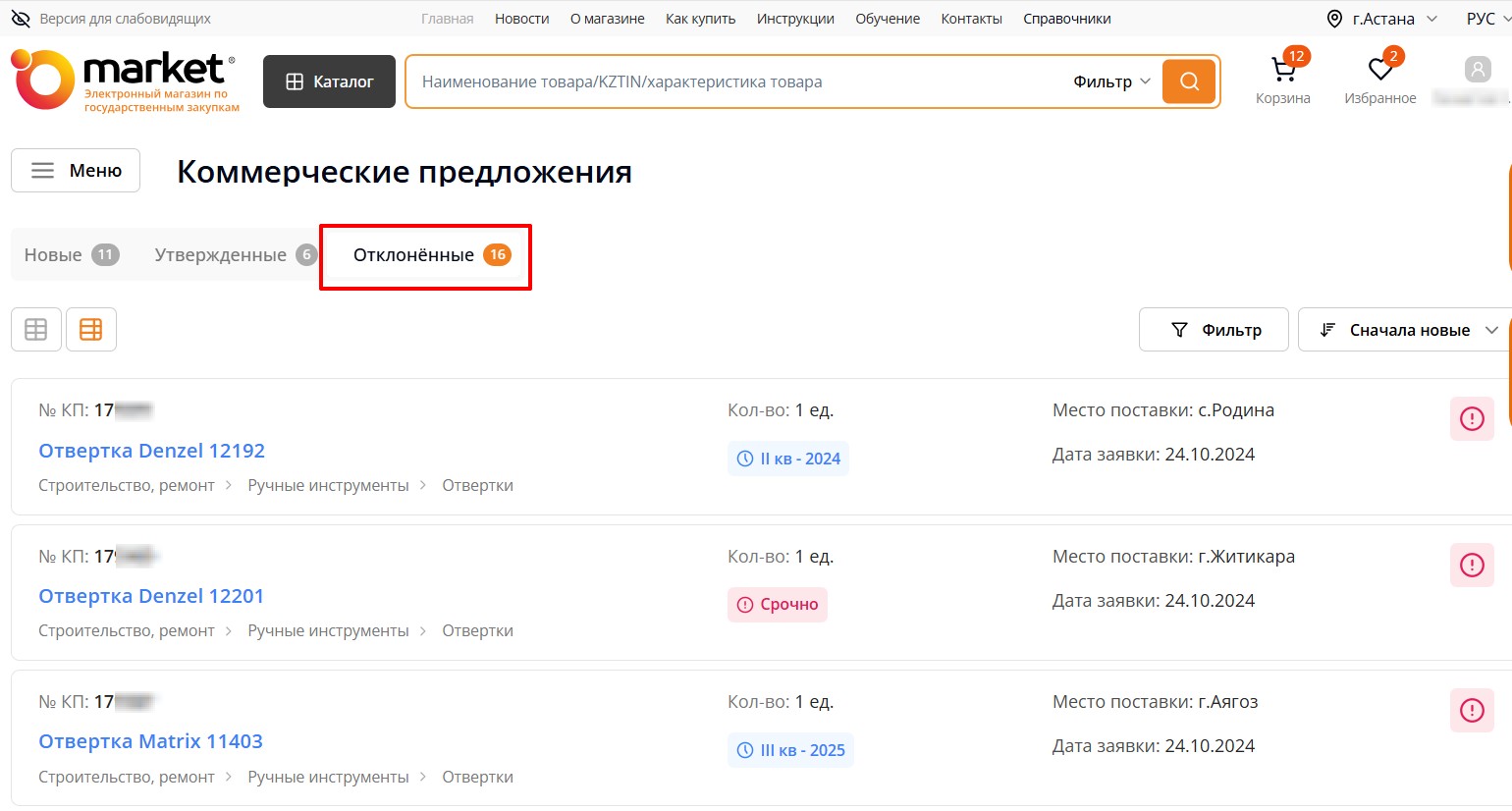This screenshot has height=811, width=1512.
Task: Click alert icon for Отвертка Matrix 11403
Action: click(1471, 711)
